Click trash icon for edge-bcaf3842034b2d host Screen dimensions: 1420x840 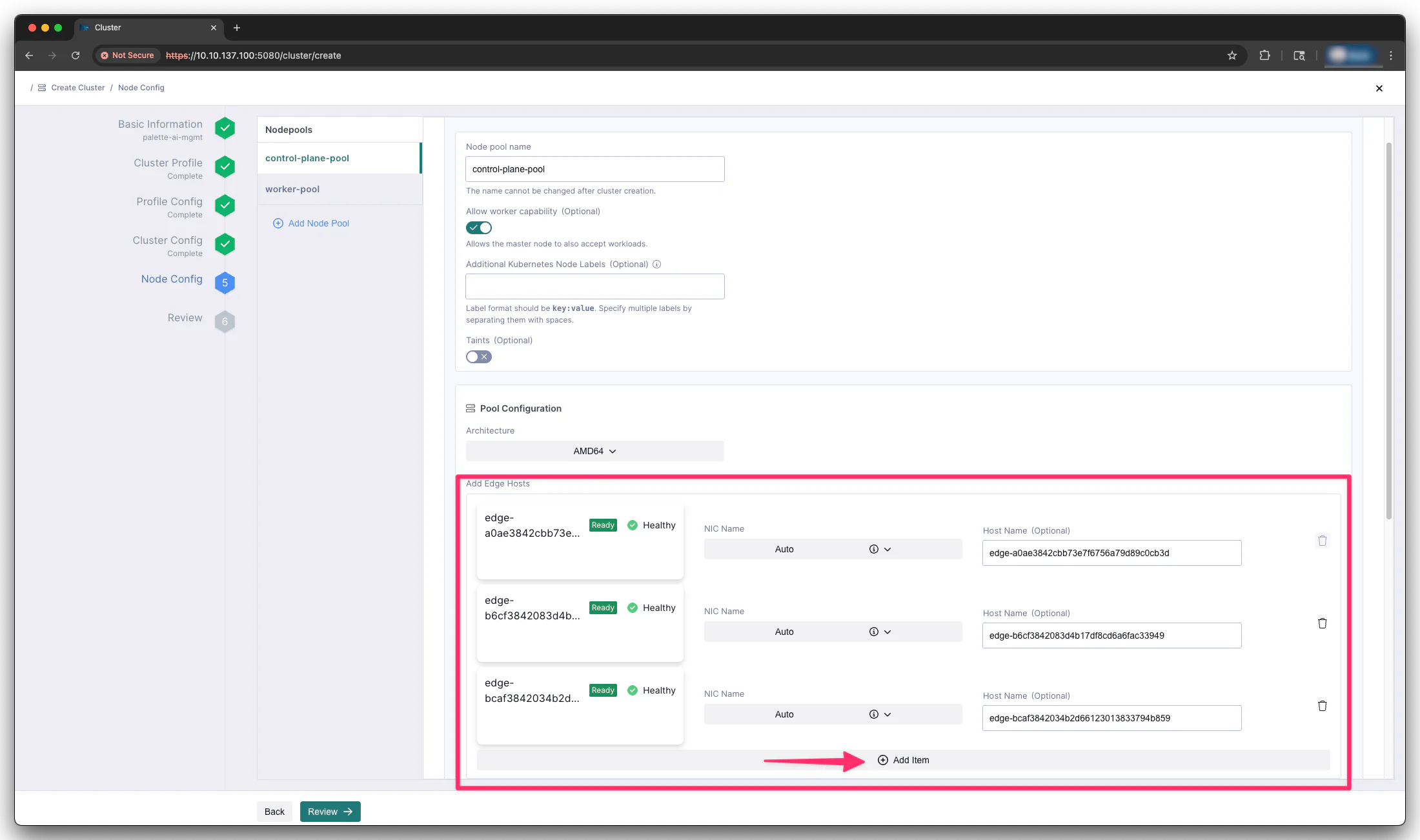pos(1322,706)
